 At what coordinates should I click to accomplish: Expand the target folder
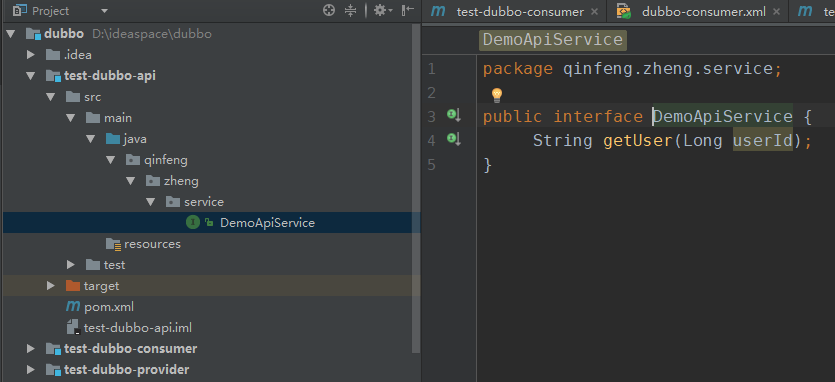[51, 286]
